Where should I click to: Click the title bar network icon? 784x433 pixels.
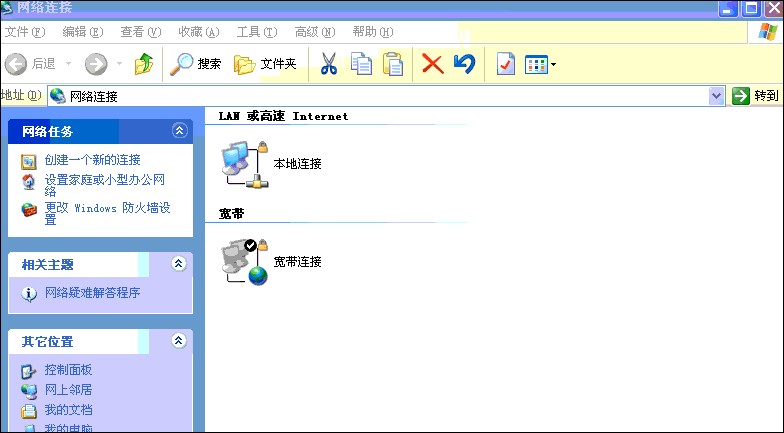tap(7, 8)
